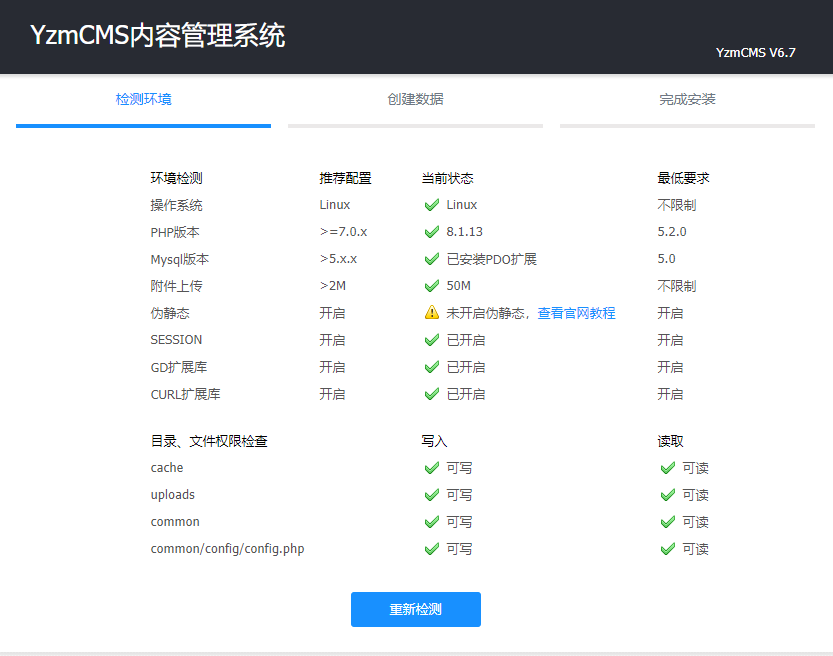Click the readable check icon for cache
This screenshot has width=833, height=656.
pos(668,468)
